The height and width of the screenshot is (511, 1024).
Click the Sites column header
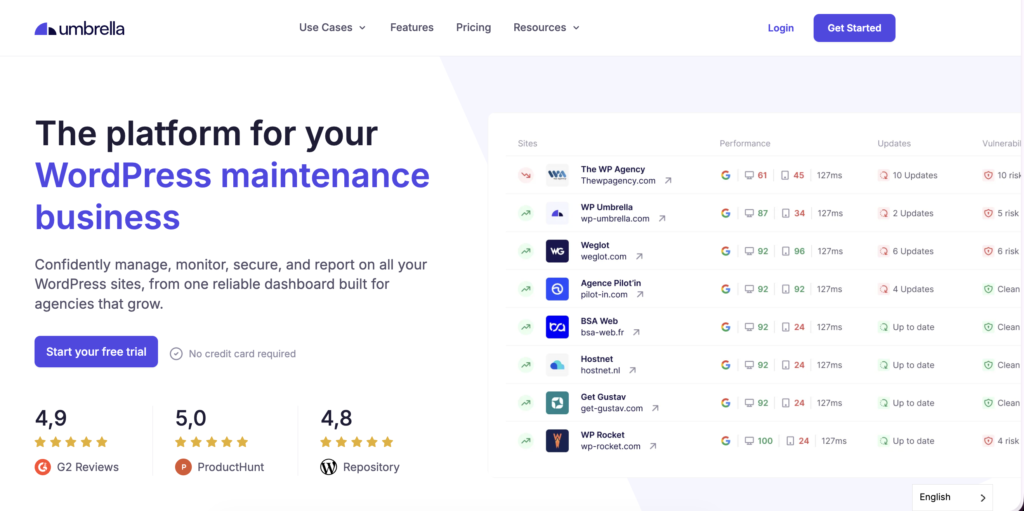point(527,143)
